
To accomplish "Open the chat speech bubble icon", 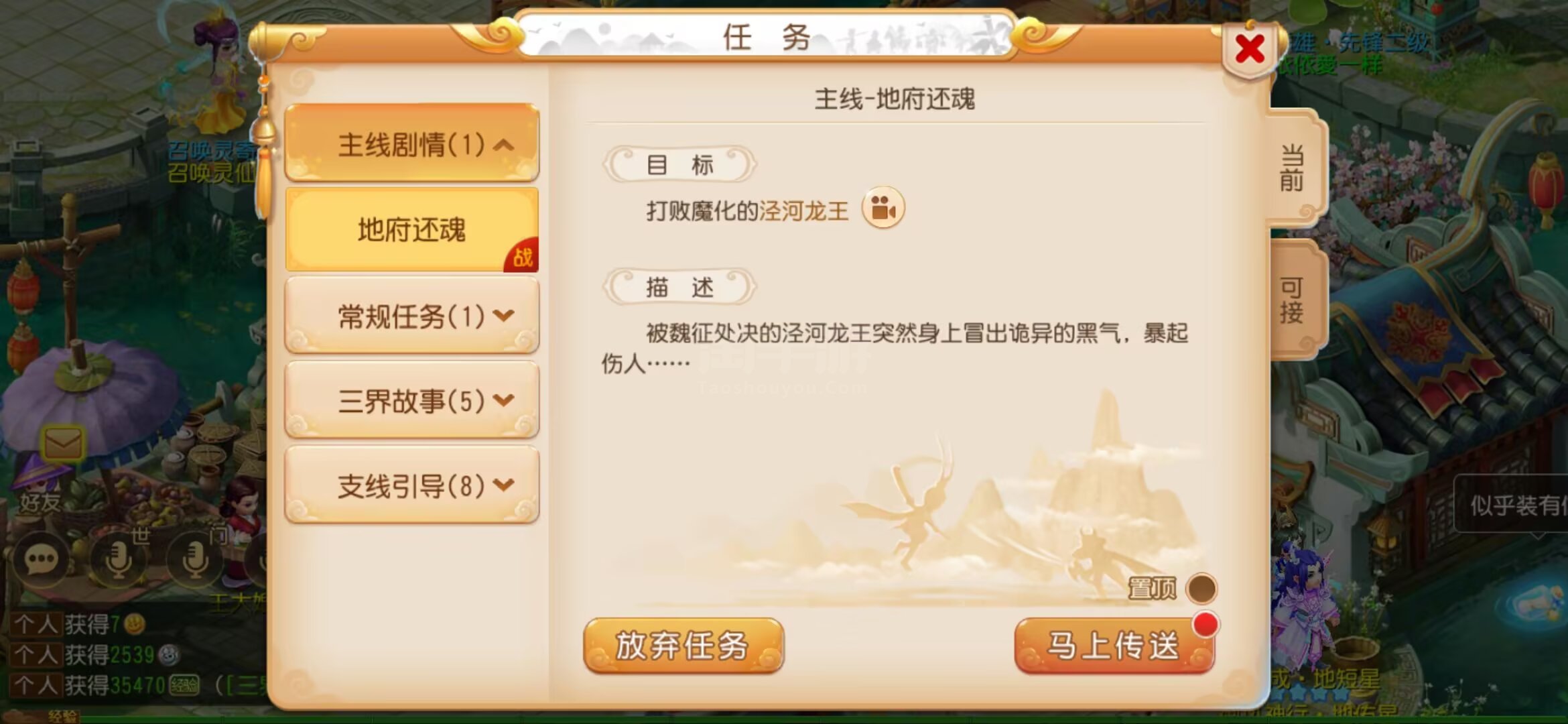I will point(40,559).
